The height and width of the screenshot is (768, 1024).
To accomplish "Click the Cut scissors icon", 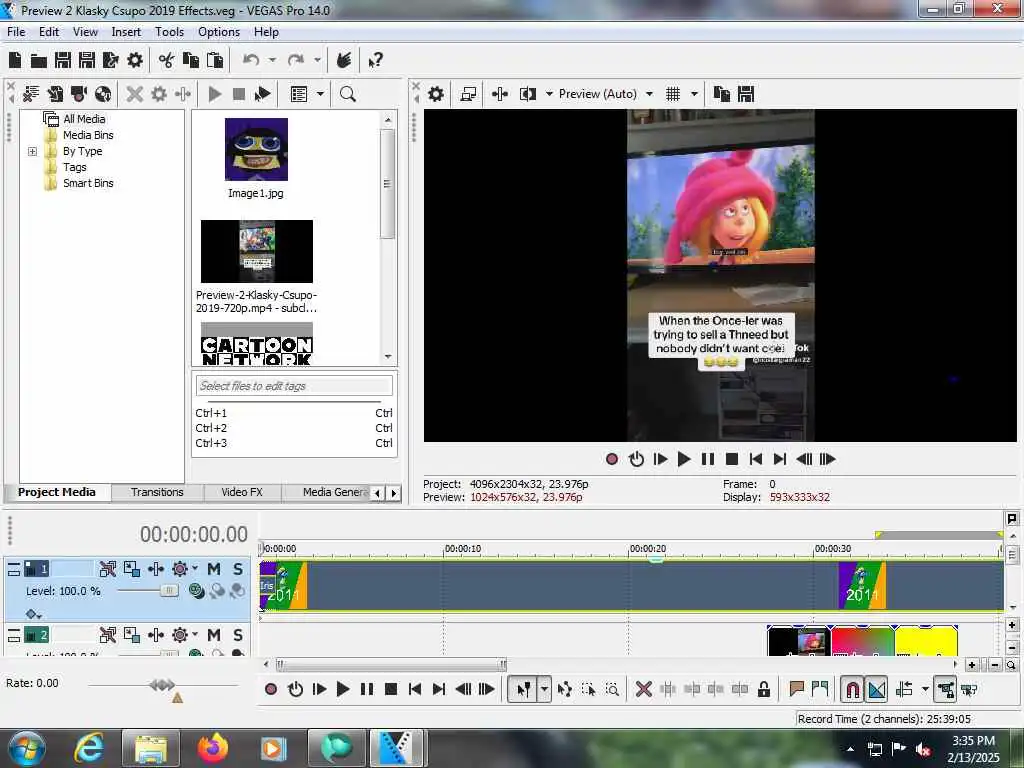I will (x=167, y=61).
